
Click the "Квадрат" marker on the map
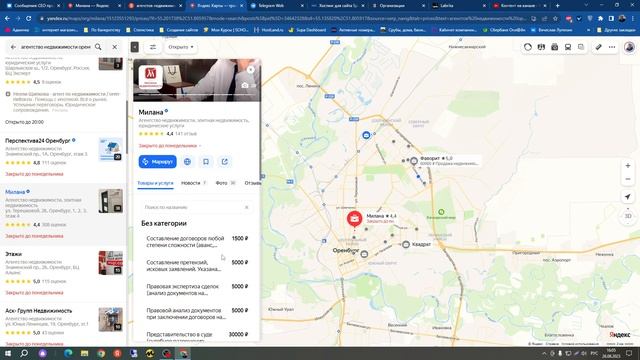[406, 244]
